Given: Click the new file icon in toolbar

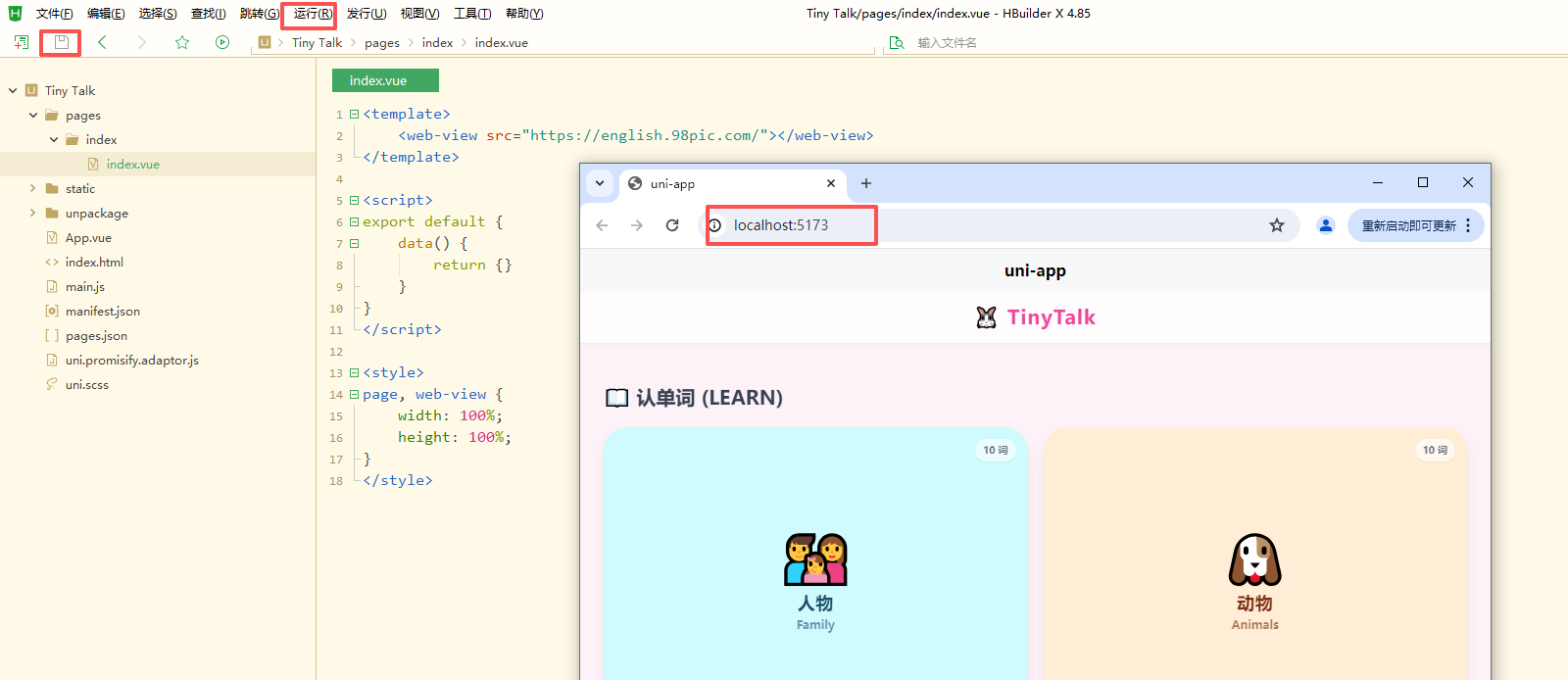Looking at the screenshot, I should pos(22,42).
